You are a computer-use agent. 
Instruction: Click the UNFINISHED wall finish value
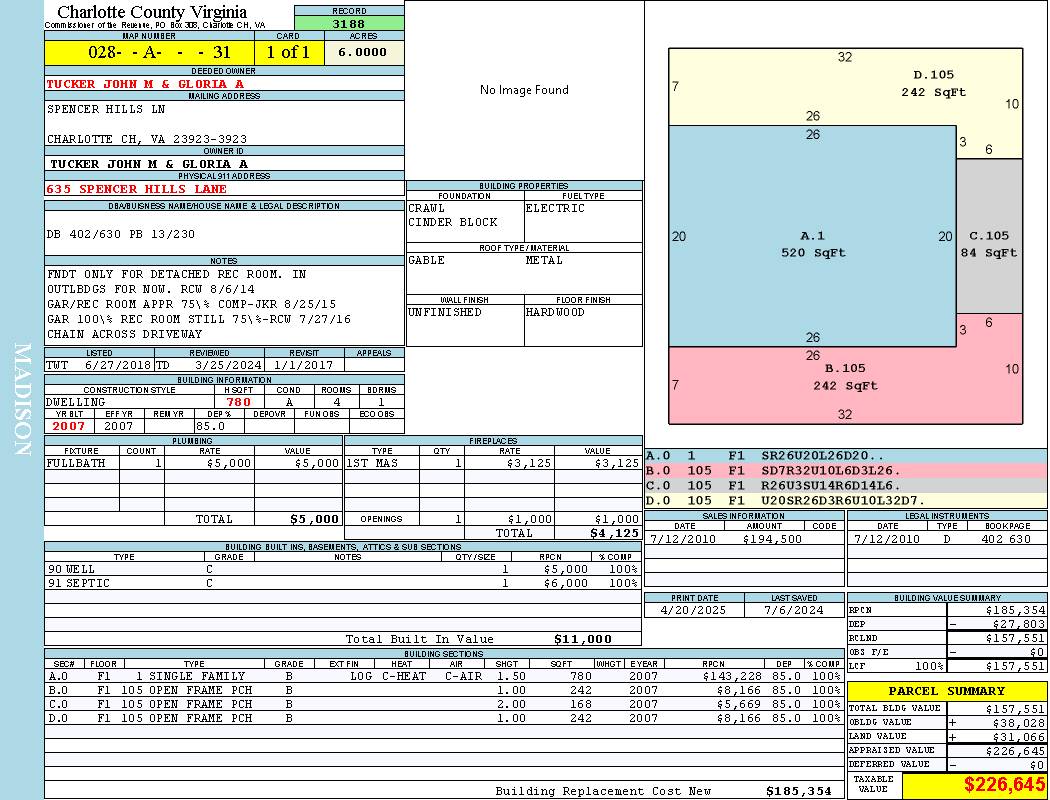445,312
